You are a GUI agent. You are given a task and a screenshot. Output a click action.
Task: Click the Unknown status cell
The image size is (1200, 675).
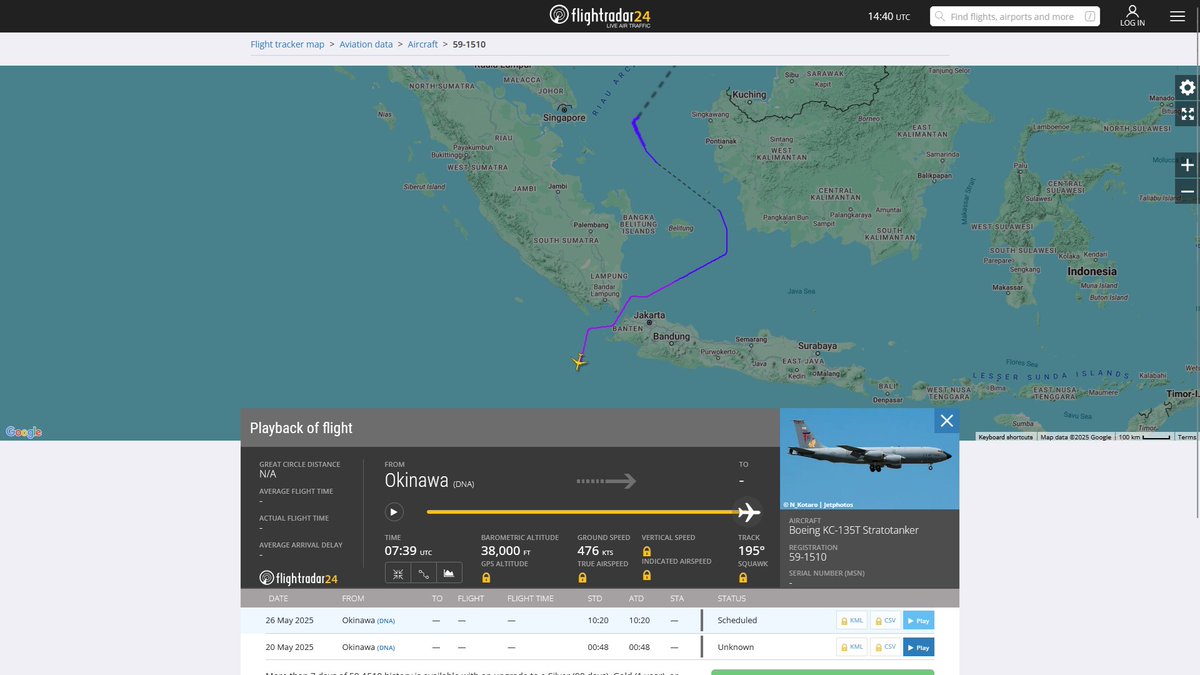pos(735,647)
